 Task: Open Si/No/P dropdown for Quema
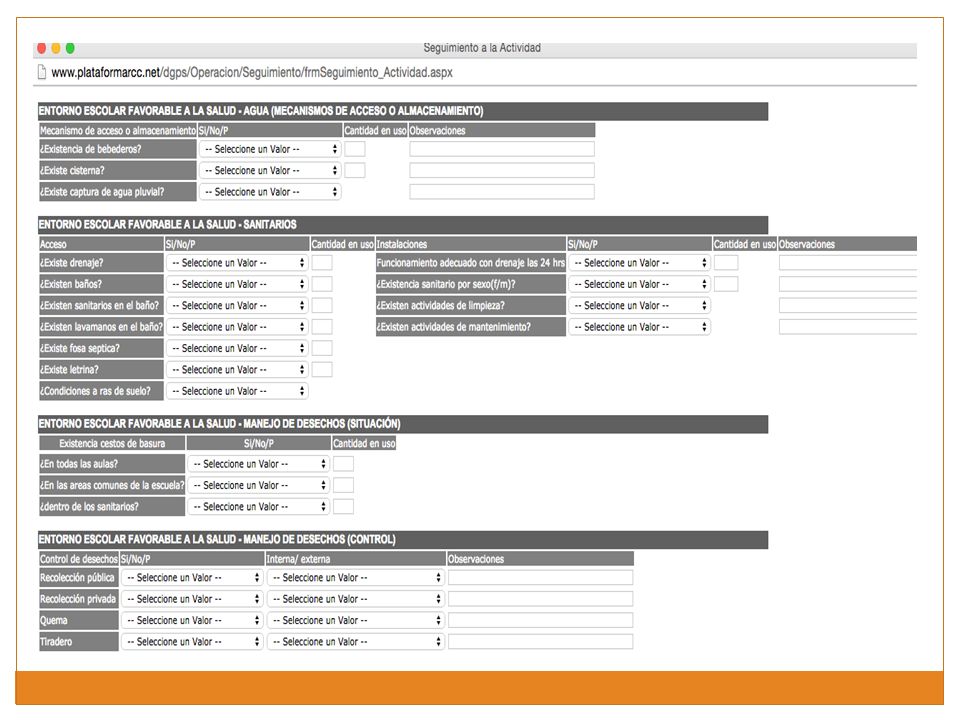(x=192, y=620)
